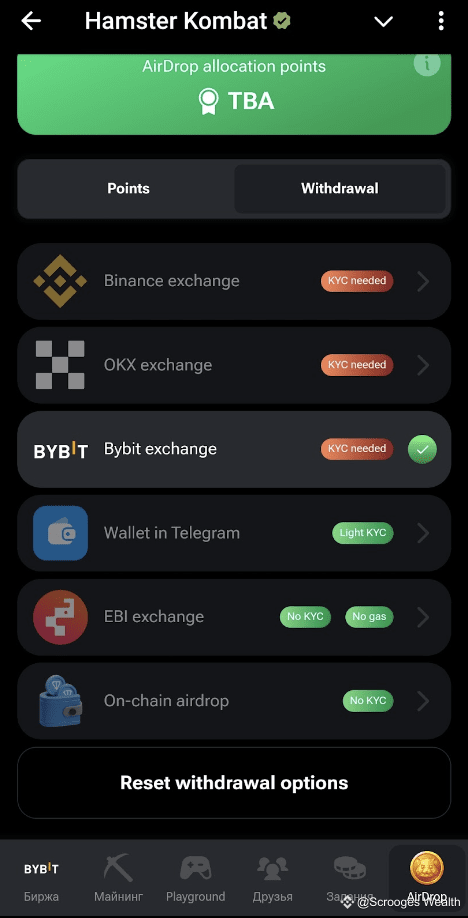Open the Bybit Биржа tab

[x=41, y=877]
